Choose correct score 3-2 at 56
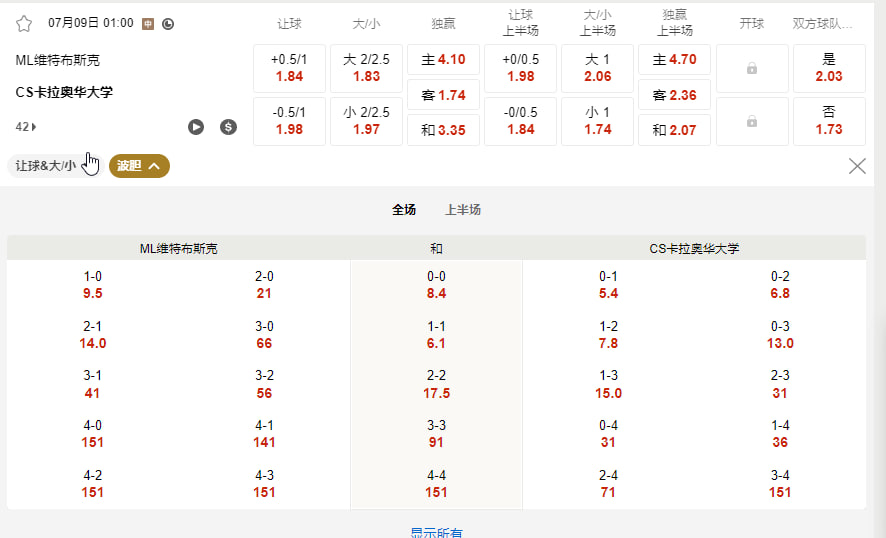This screenshot has width=886, height=538. pyautogui.click(x=264, y=384)
